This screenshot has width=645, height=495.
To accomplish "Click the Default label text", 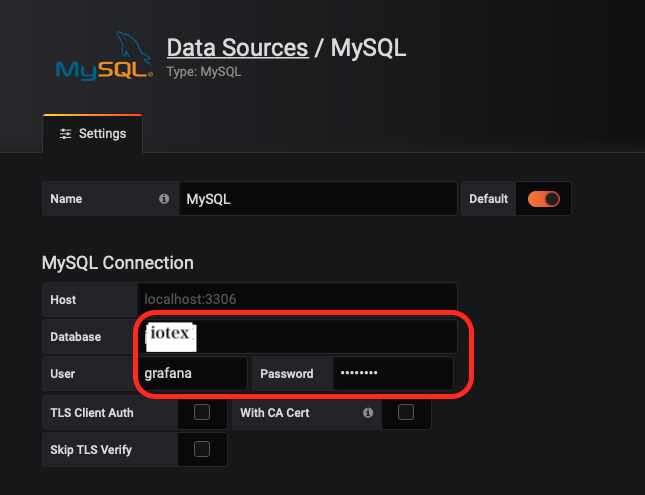I will tap(489, 199).
